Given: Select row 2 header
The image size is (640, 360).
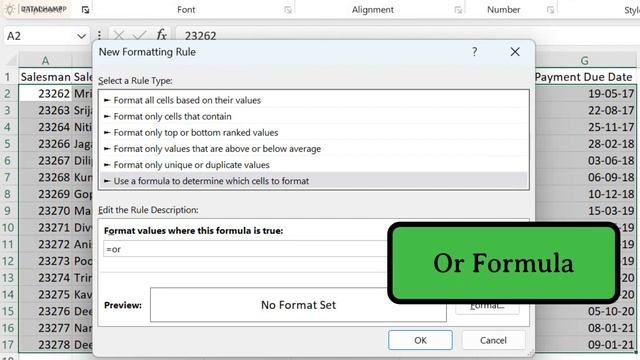Looking at the screenshot, I should pos(8,93).
